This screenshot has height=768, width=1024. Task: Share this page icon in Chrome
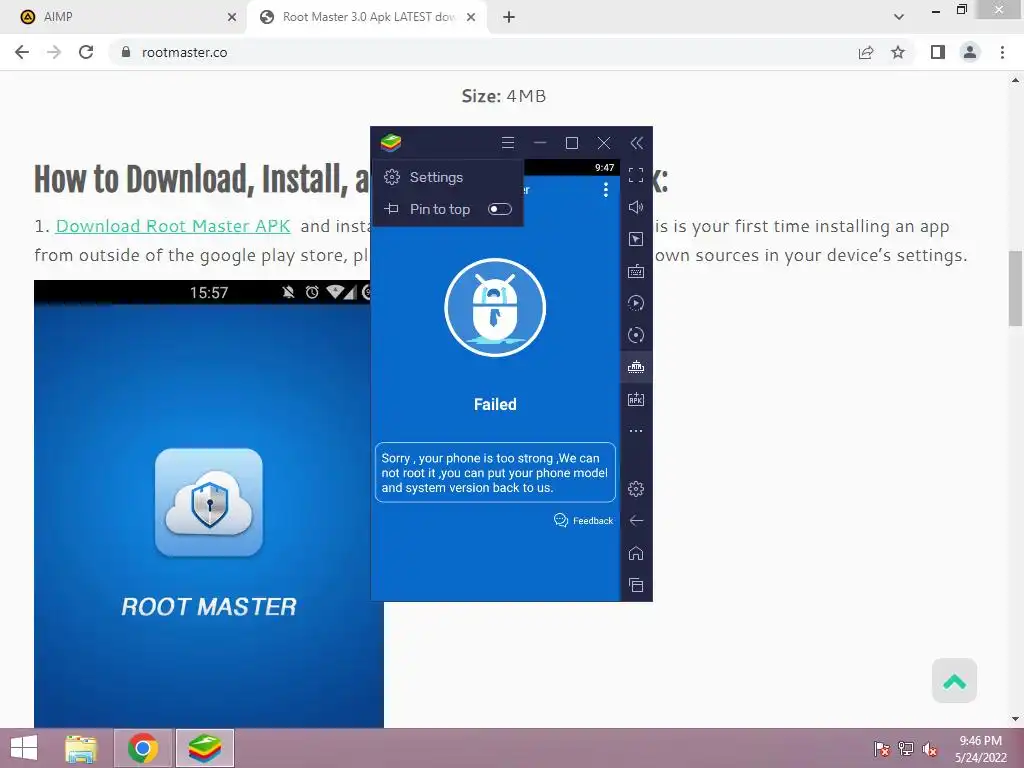point(866,52)
